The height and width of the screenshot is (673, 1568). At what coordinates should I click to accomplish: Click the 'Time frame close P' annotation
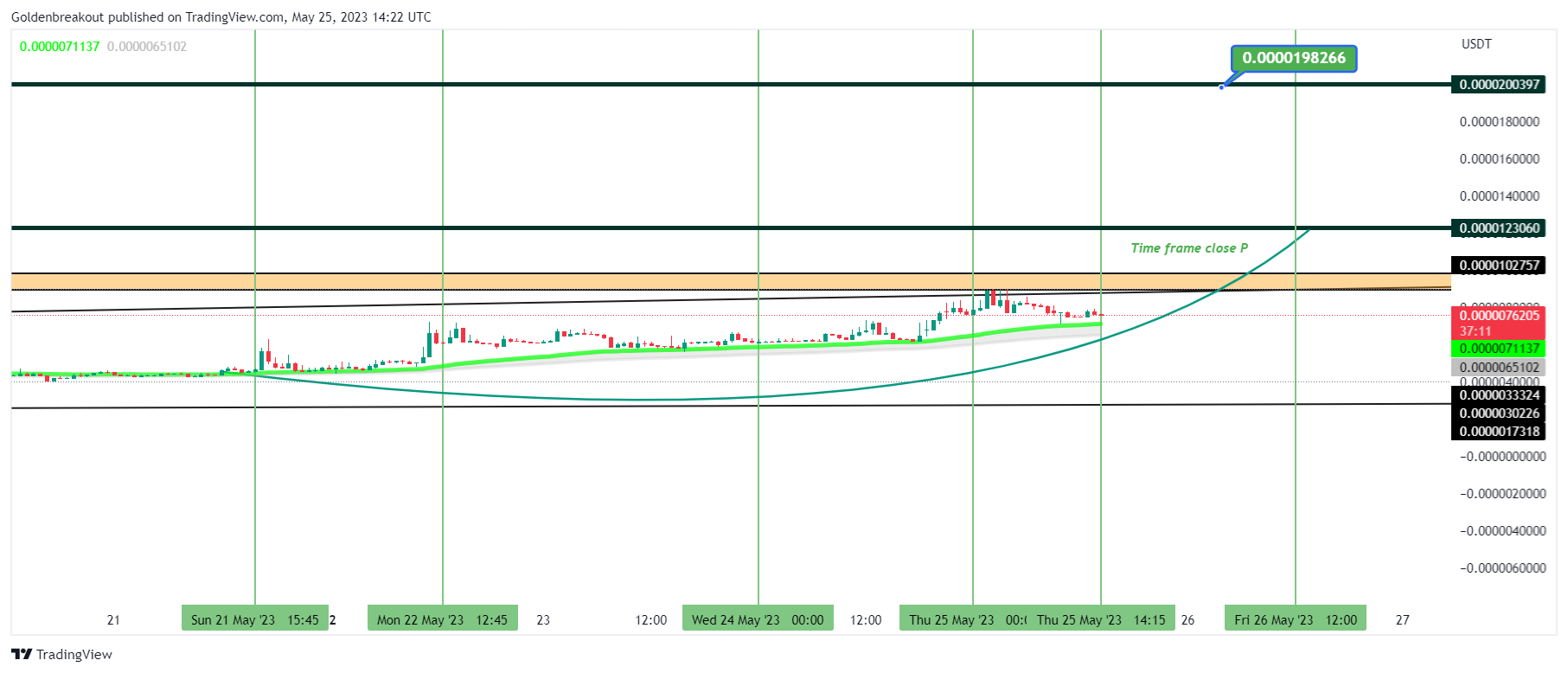tap(1189, 248)
